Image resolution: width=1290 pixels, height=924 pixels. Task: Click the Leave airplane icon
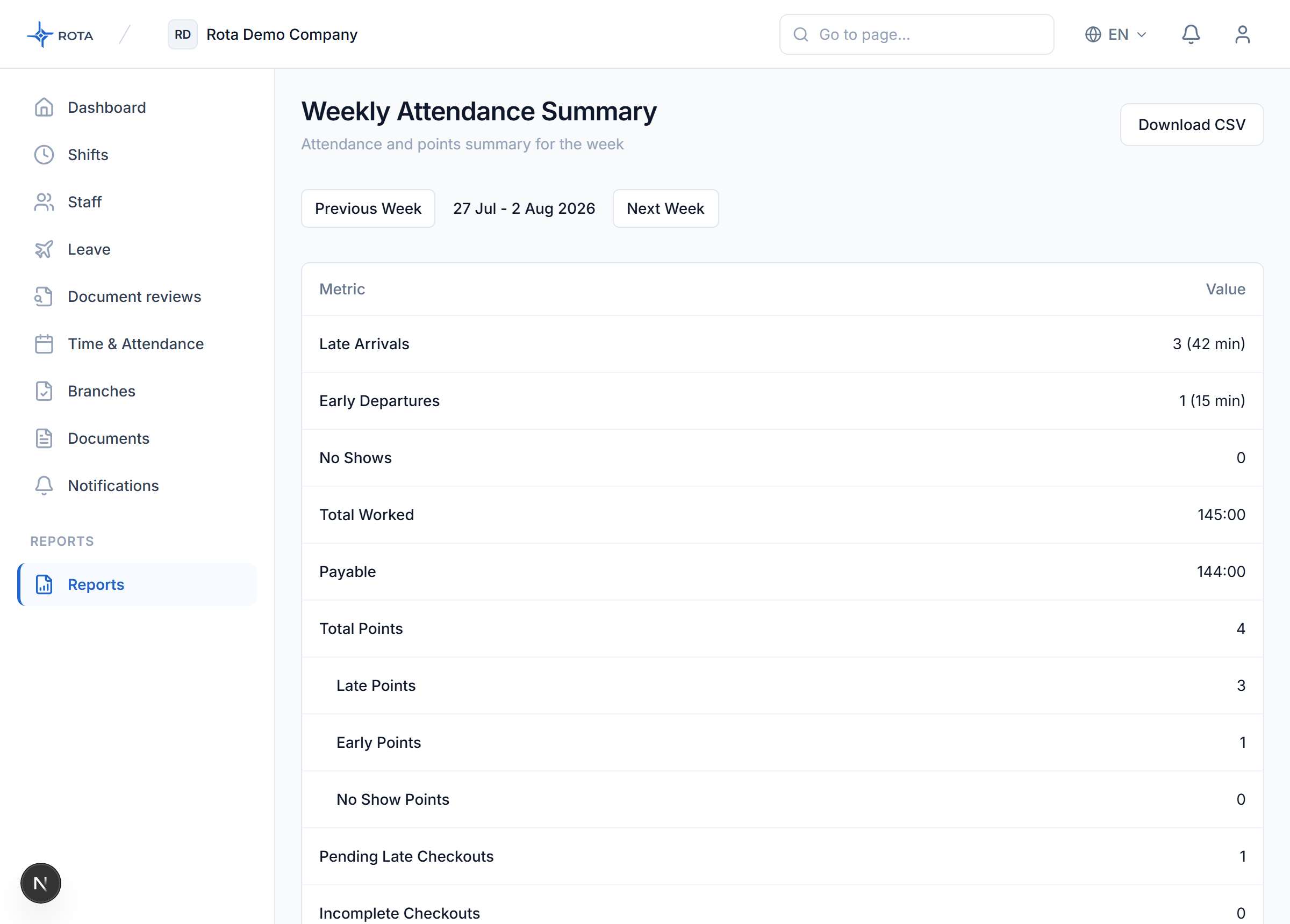(x=44, y=249)
